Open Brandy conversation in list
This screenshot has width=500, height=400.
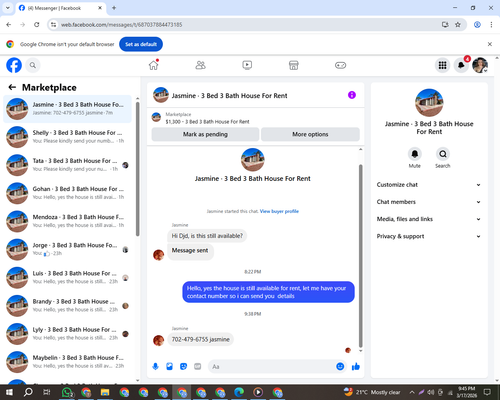(67, 306)
